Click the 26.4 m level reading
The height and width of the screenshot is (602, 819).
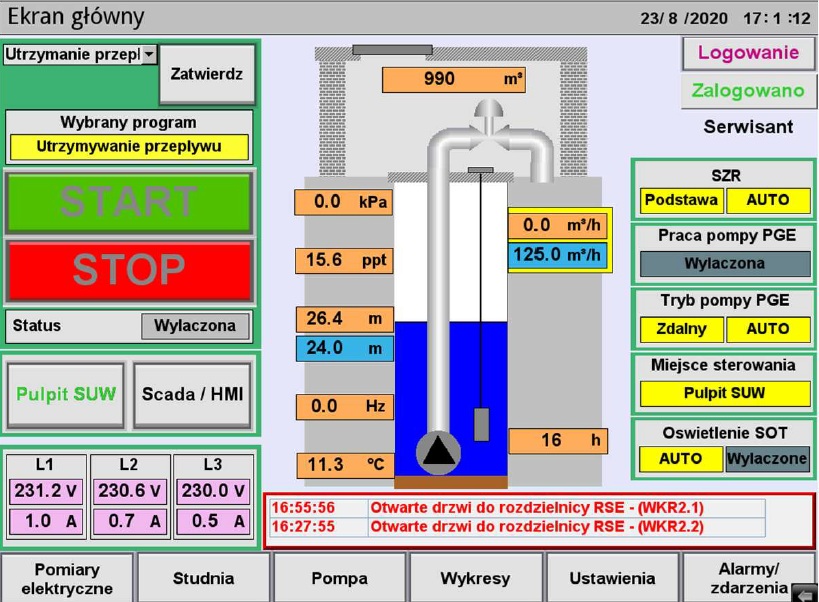[344, 319]
